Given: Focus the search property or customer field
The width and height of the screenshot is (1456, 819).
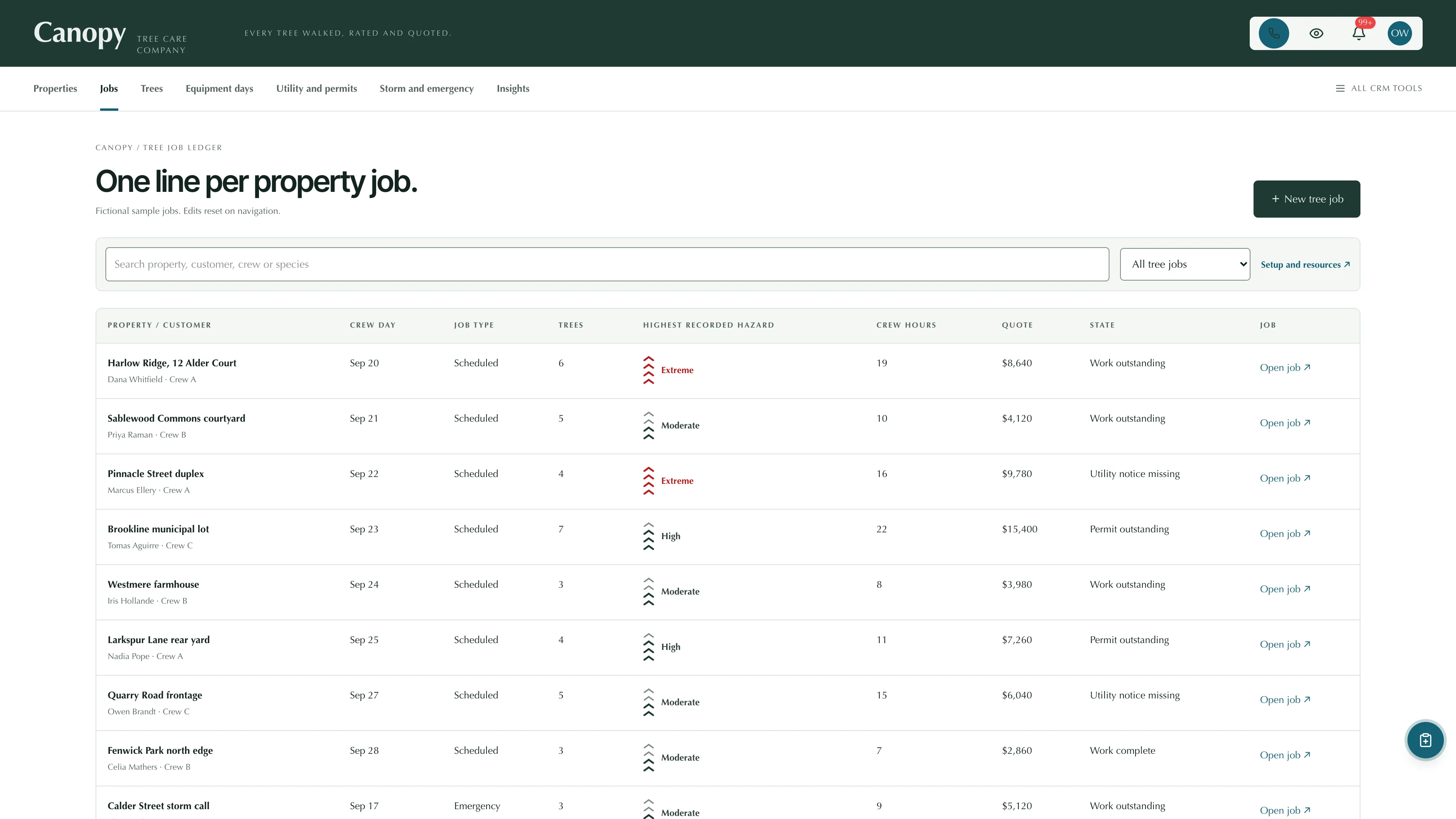Looking at the screenshot, I should click(x=607, y=264).
